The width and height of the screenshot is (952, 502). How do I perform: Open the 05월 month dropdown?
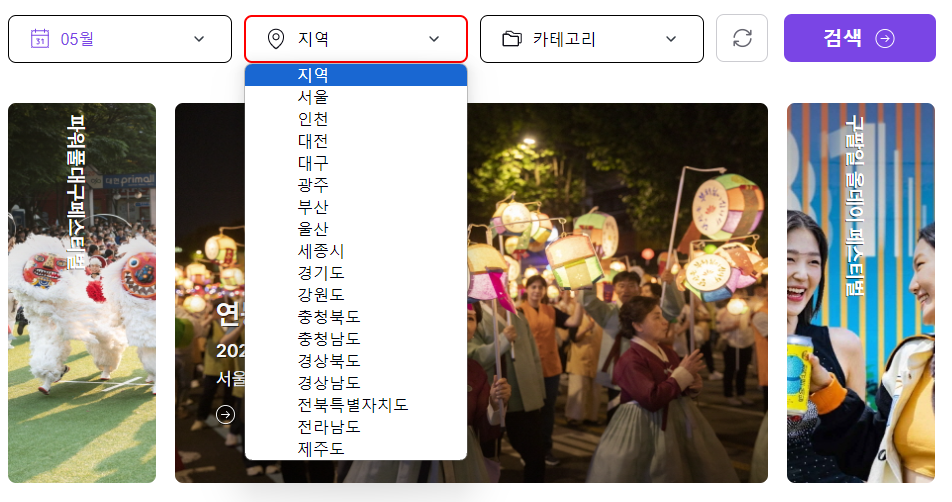coord(120,39)
